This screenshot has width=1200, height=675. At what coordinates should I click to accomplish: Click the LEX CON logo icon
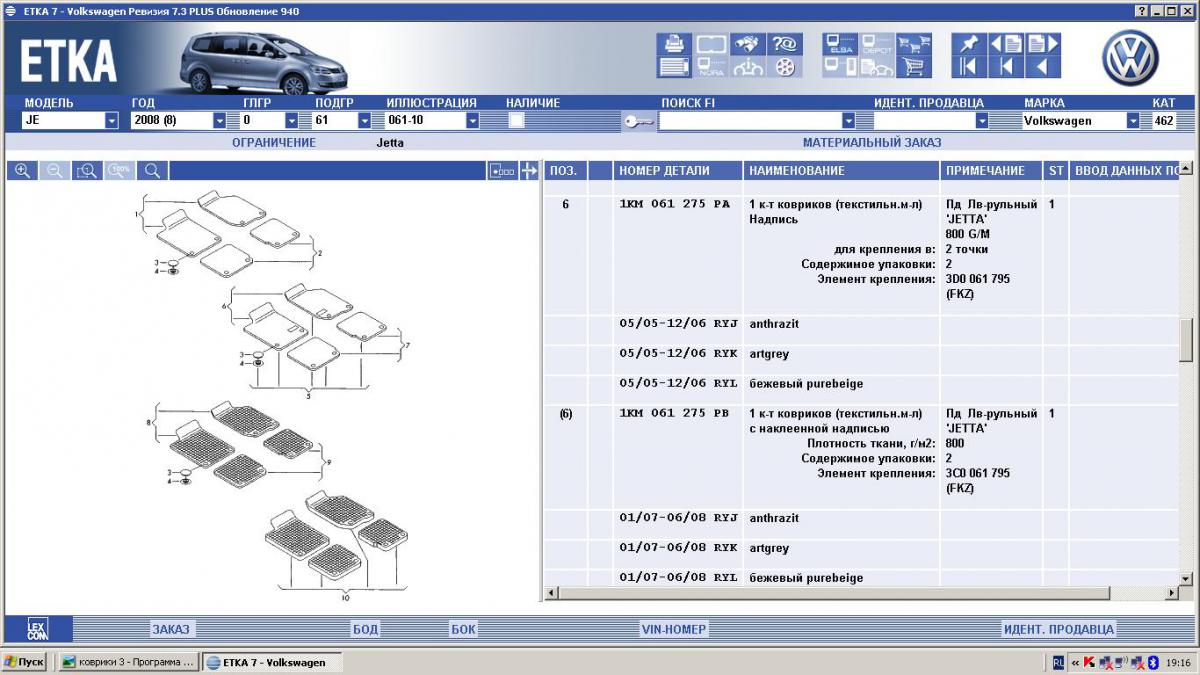coord(37,629)
